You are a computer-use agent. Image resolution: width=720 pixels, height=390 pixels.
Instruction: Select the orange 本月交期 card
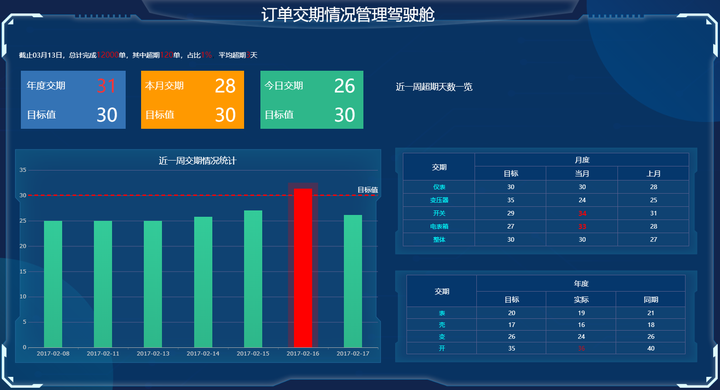(x=192, y=100)
